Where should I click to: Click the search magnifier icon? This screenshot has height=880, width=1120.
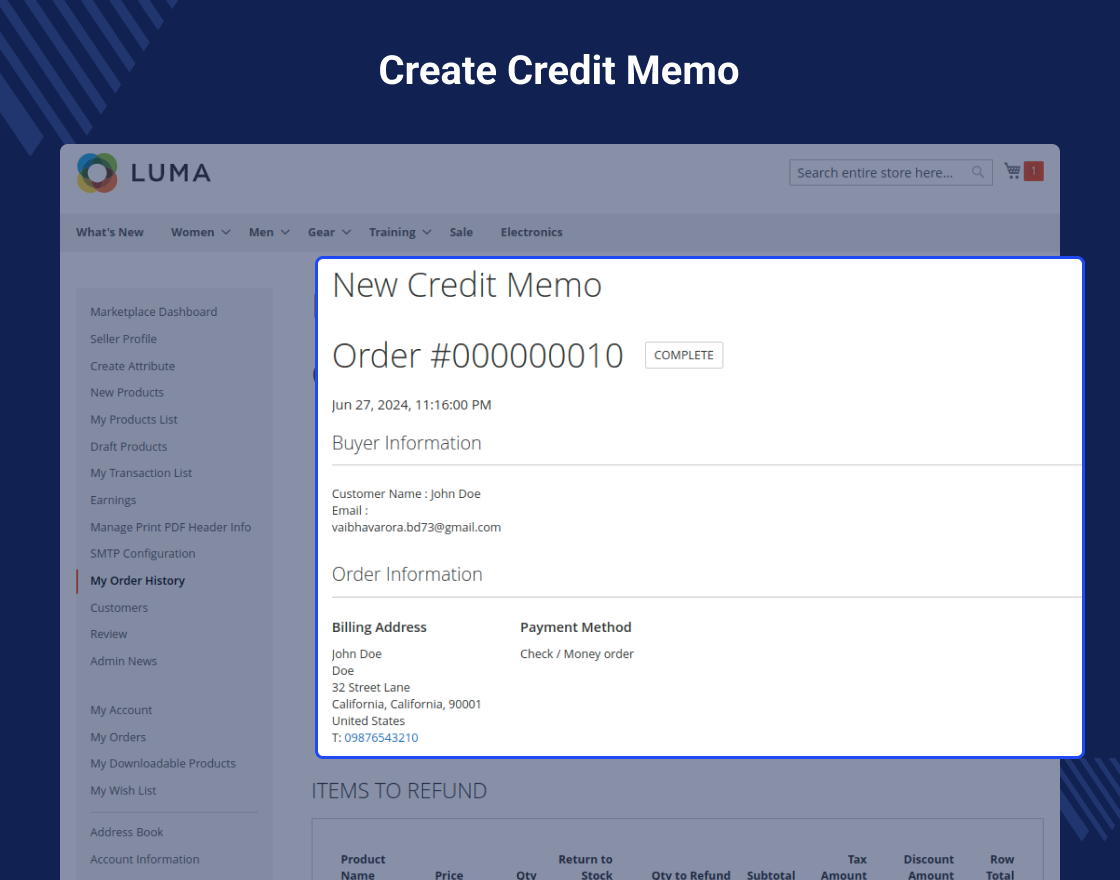(x=978, y=172)
